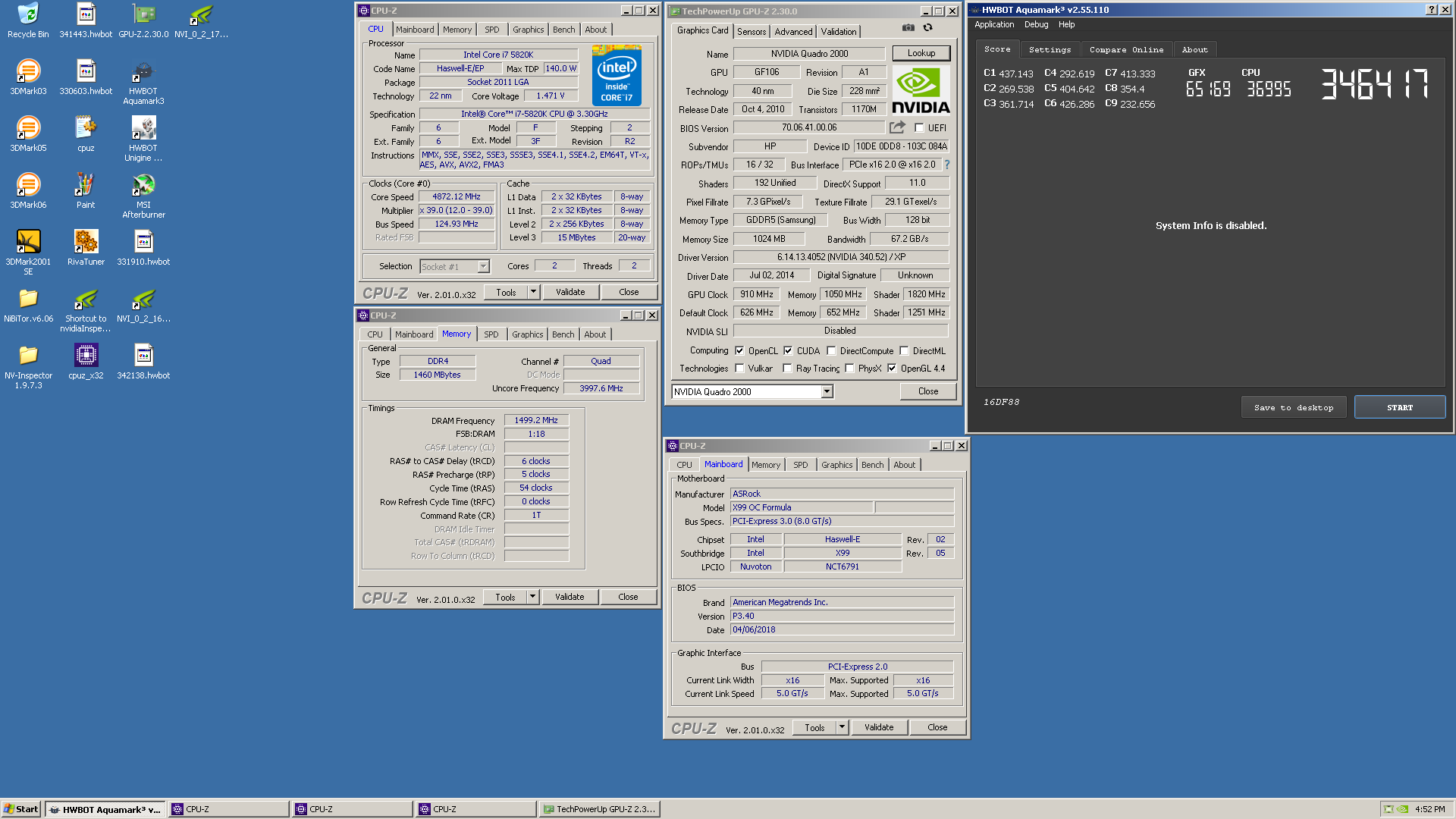Open the Shortcut to nvidiaInspector icon
This screenshot has width=1456, height=819.
coord(86,309)
